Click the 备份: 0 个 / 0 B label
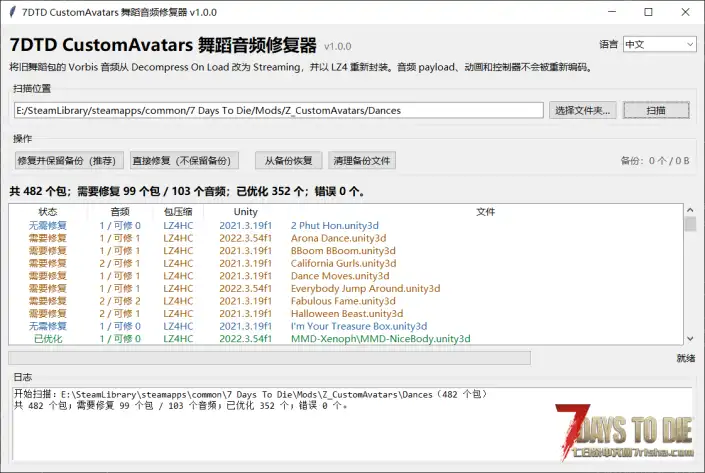 click(x=655, y=161)
